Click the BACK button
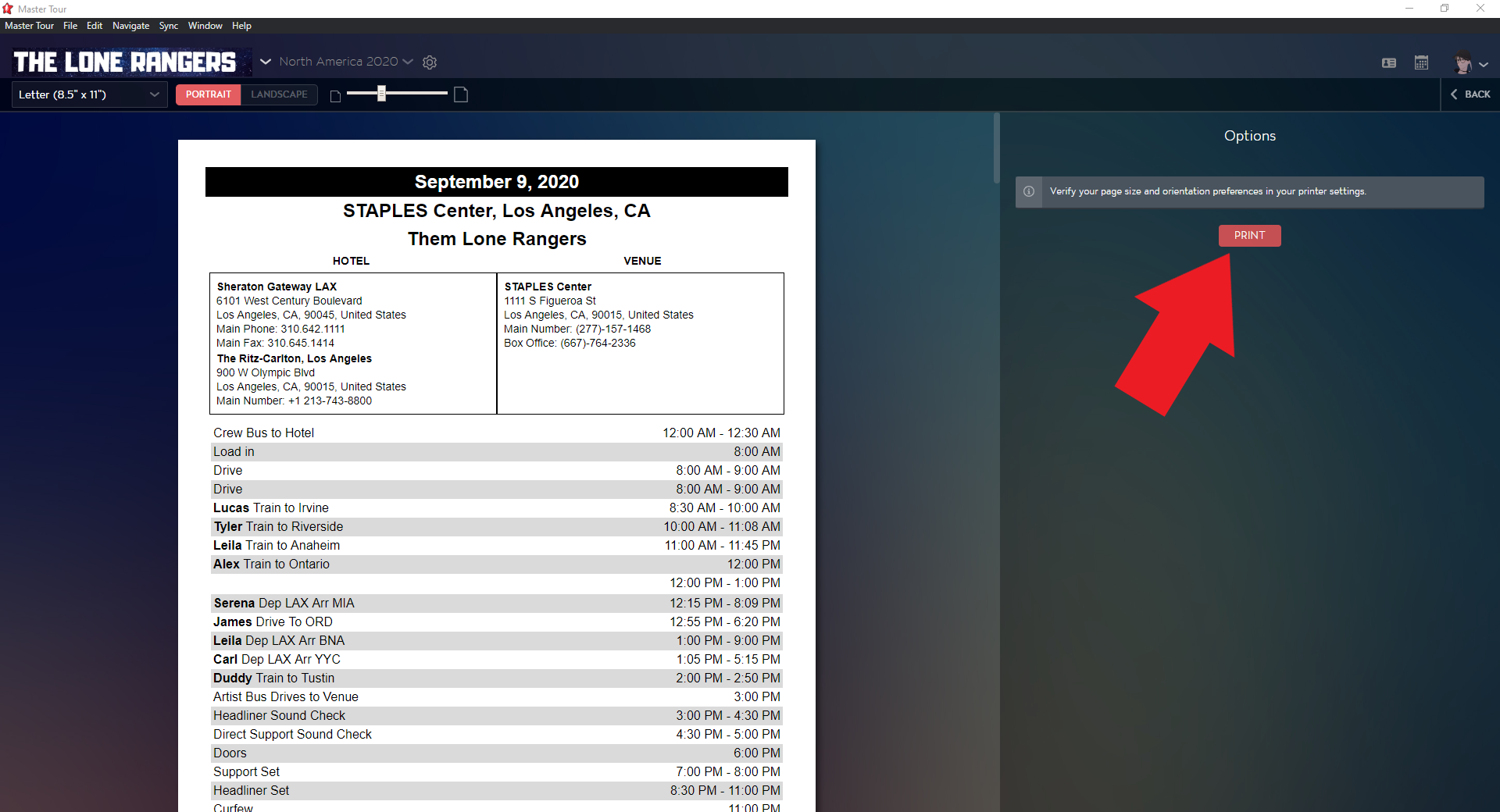This screenshot has width=1500, height=812. click(1470, 94)
